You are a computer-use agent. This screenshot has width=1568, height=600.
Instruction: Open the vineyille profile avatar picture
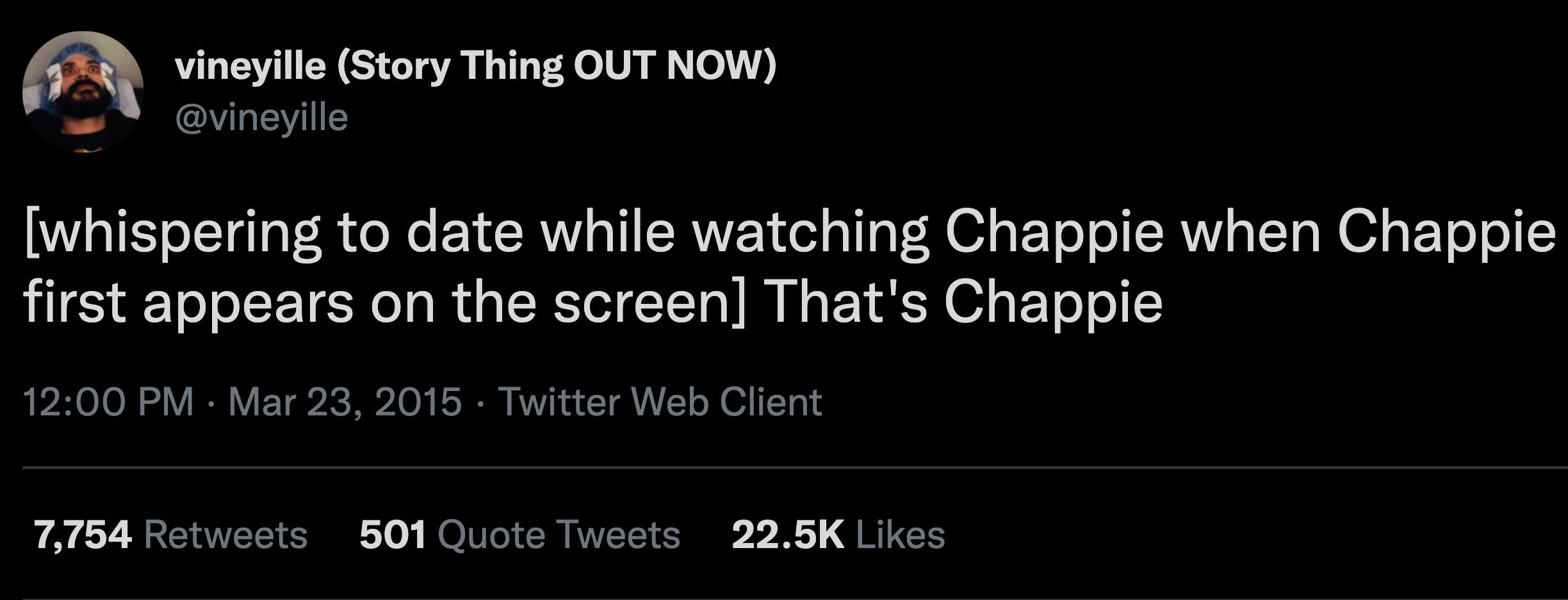[83, 92]
